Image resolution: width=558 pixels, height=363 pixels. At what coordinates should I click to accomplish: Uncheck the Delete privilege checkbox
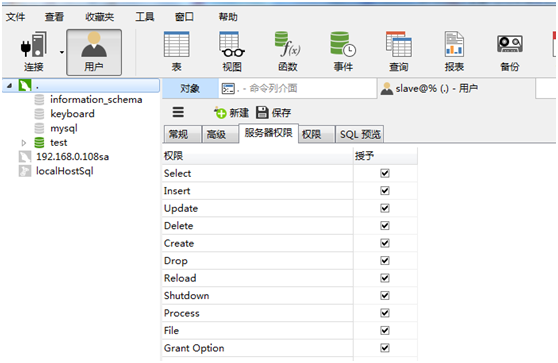point(385,226)
